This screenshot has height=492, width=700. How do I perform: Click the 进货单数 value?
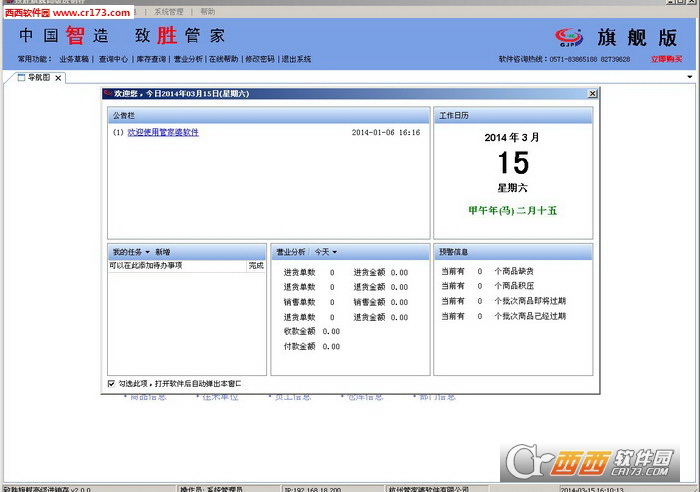click(x=332, y=272)
